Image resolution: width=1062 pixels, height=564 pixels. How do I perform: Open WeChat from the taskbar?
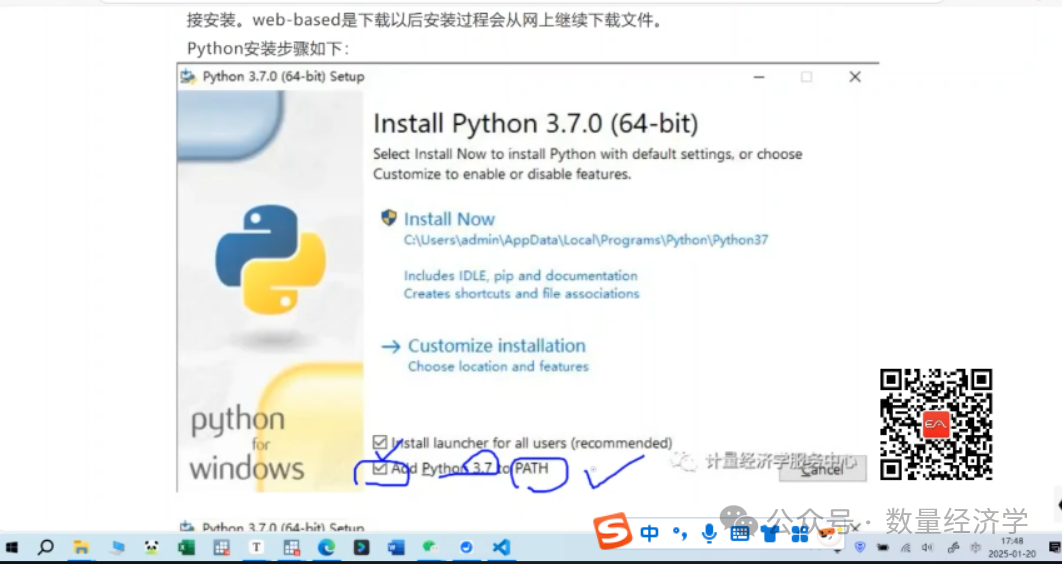(x=431, y=547)
